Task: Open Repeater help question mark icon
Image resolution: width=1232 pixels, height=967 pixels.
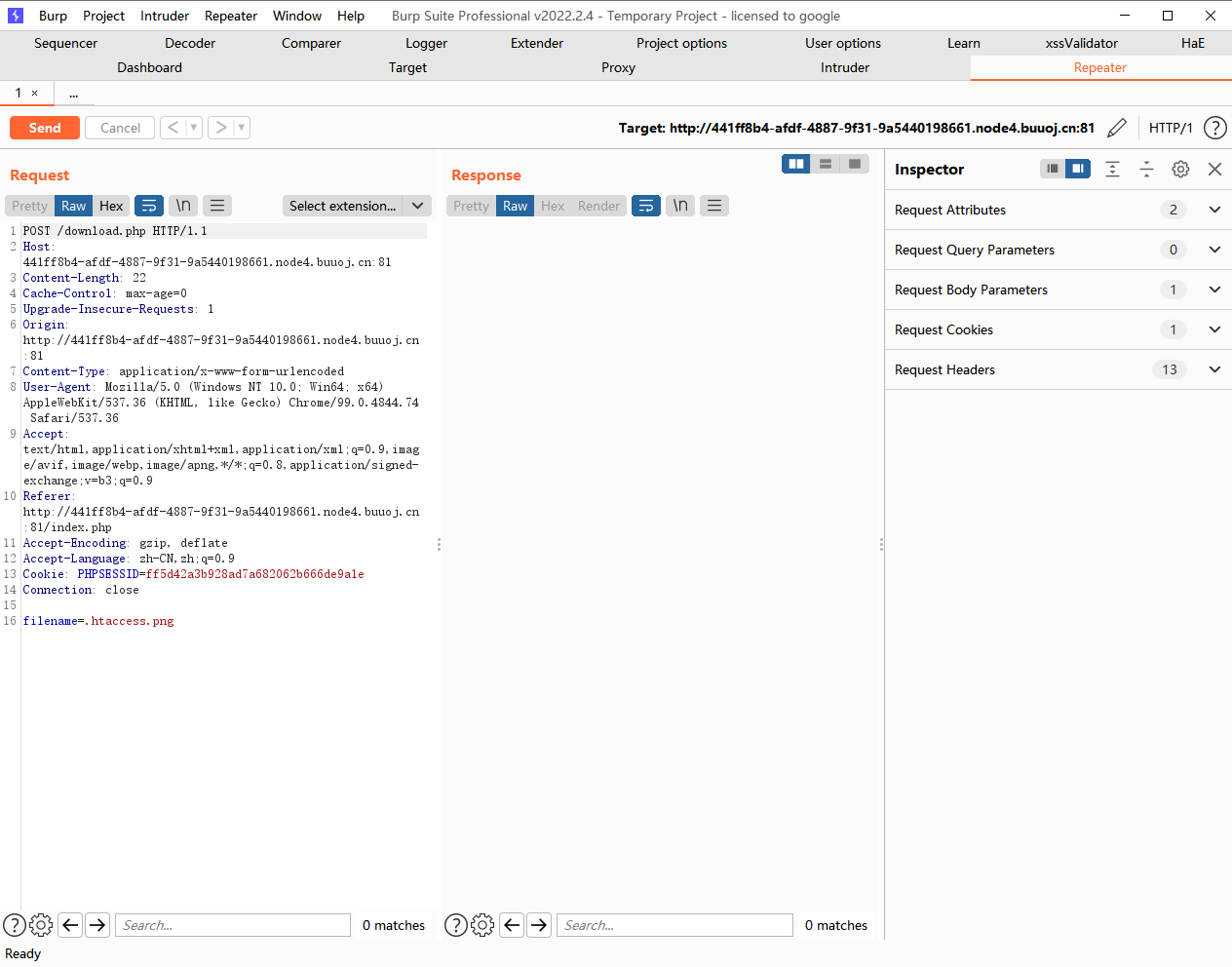Action: (1214, 128)
